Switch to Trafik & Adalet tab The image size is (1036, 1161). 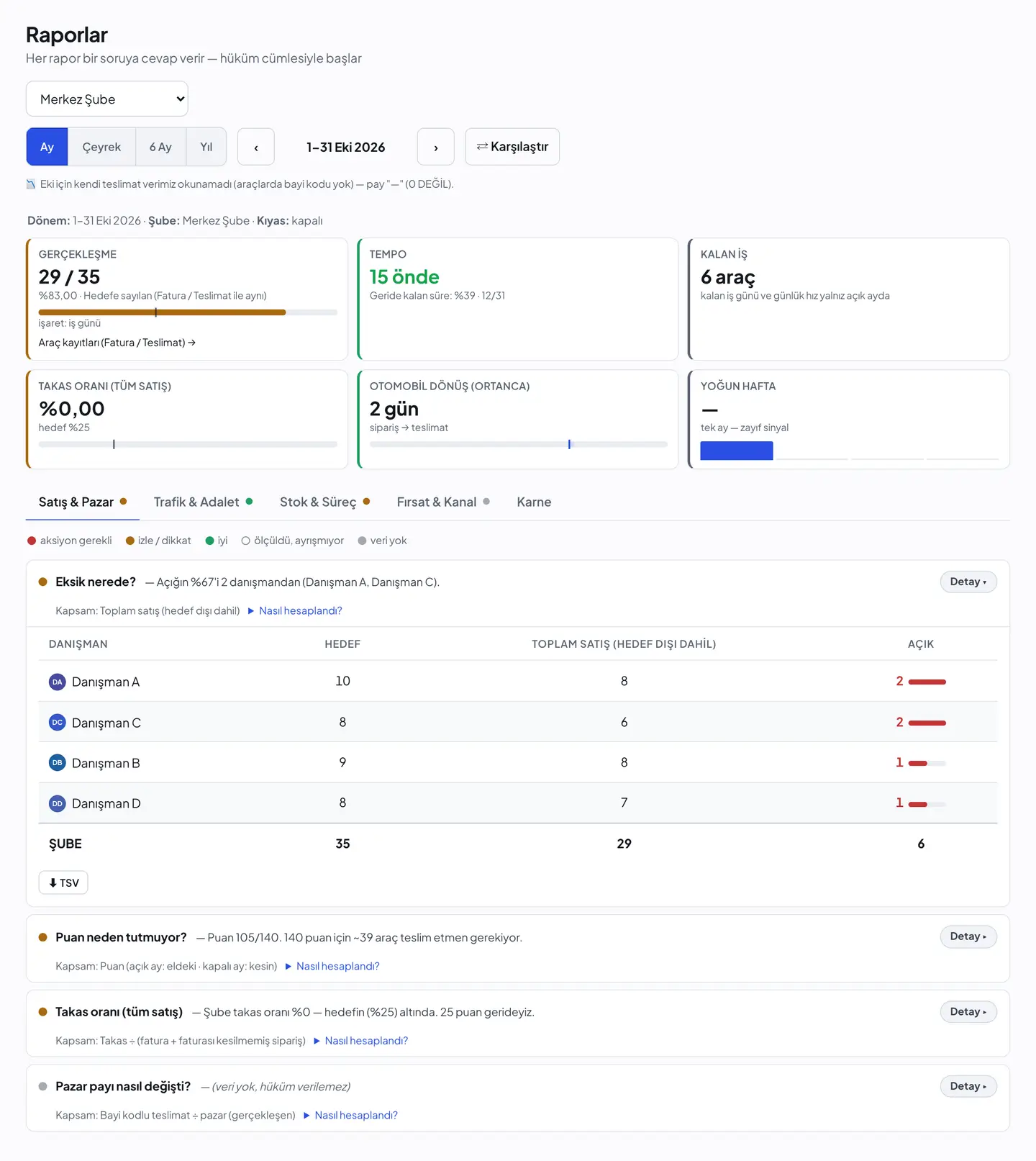pyautogui.click(x=203, y=502)
